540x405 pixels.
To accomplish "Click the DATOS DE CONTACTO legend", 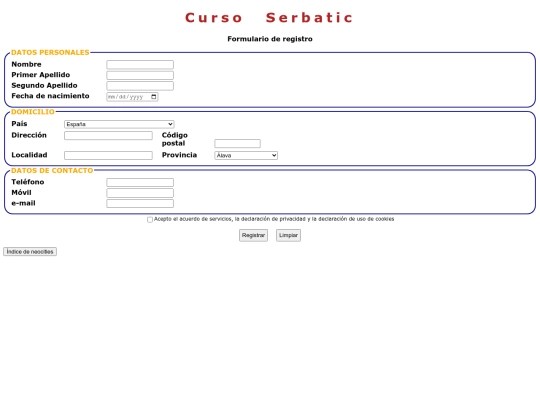I will (x=52, y=170).
